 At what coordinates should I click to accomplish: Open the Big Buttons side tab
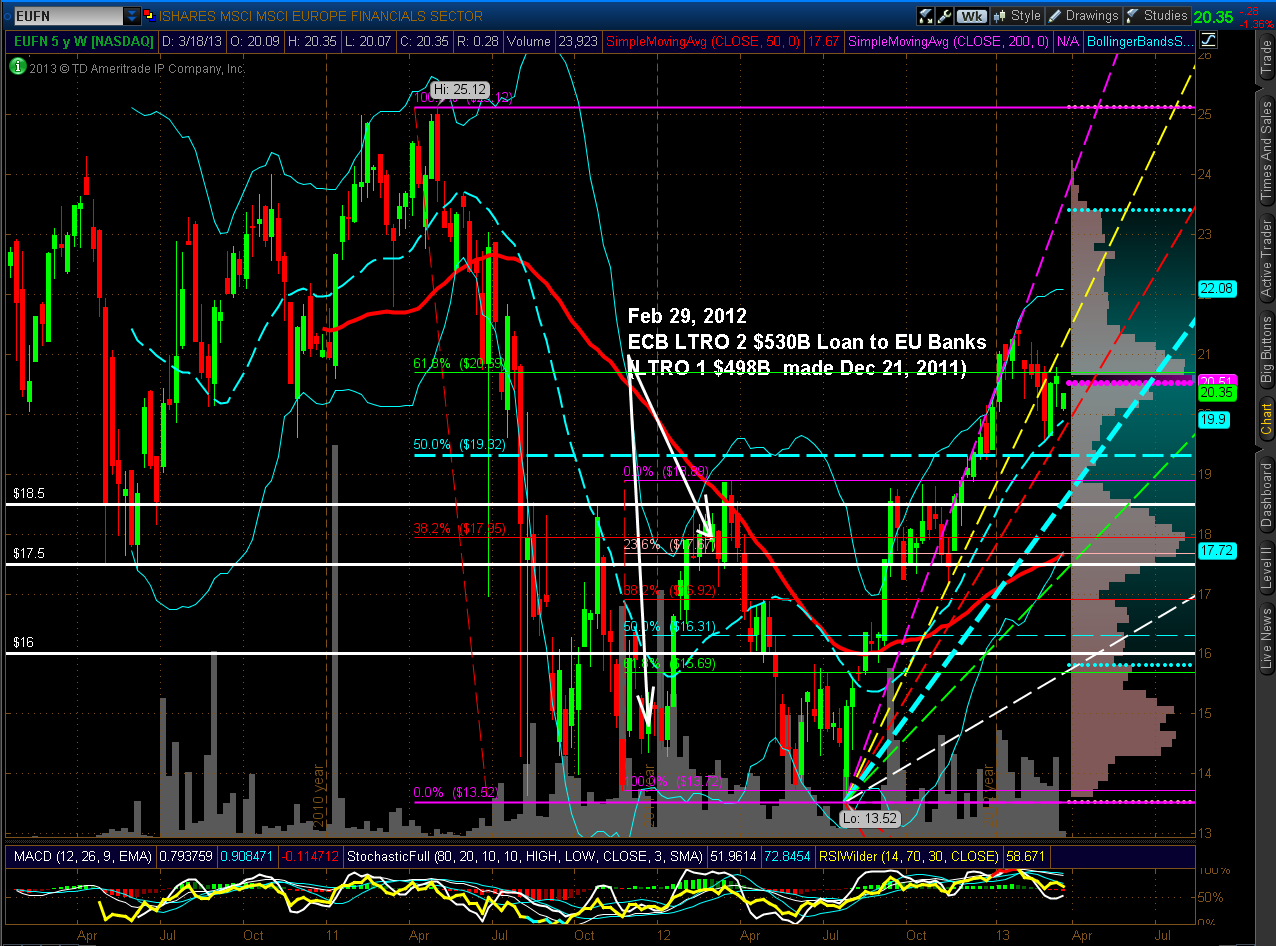(1266, 349)
